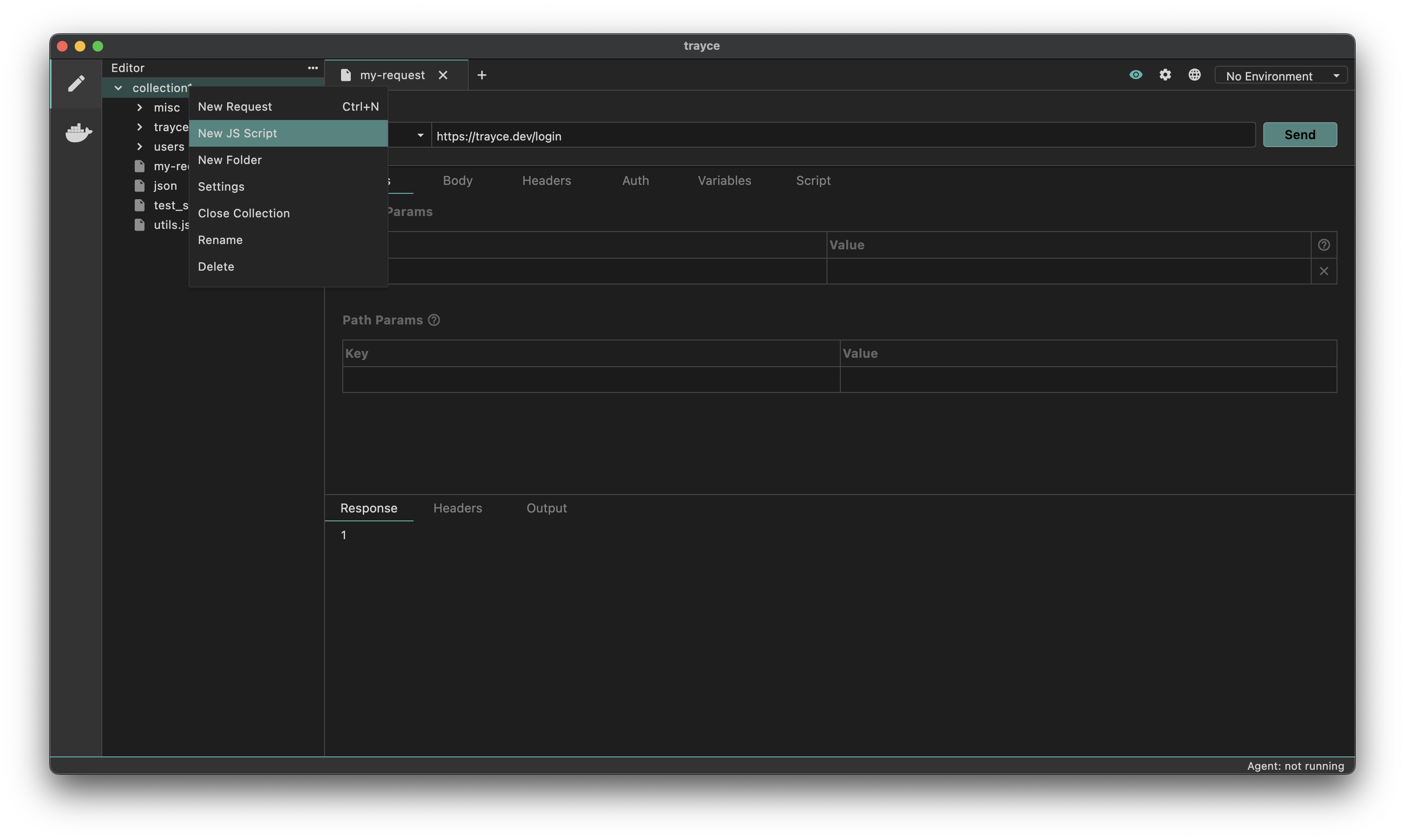The image size is (1405, 840).
Task: Send the request with Send button
Action: (1300, 135)
